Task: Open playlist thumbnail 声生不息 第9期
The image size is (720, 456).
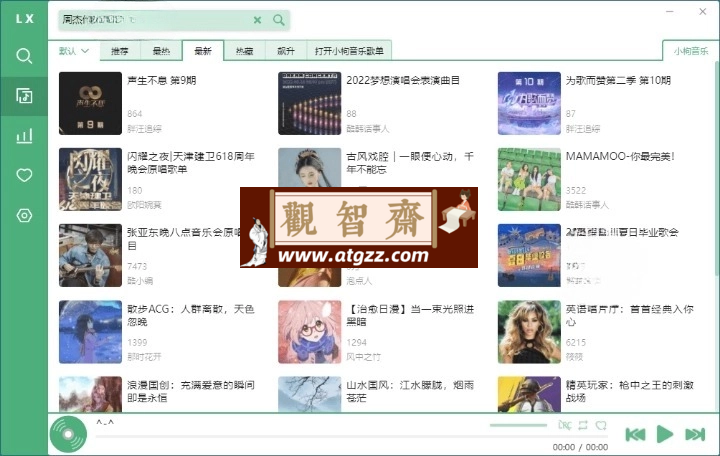Action: point(90,103)
